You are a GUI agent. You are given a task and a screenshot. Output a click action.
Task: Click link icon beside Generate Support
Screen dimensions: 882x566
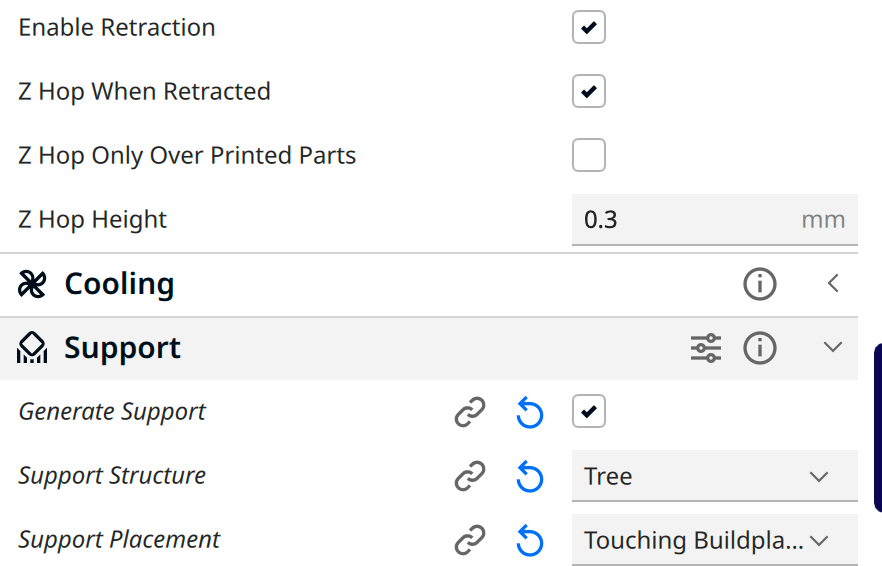(x=470, y=412)
